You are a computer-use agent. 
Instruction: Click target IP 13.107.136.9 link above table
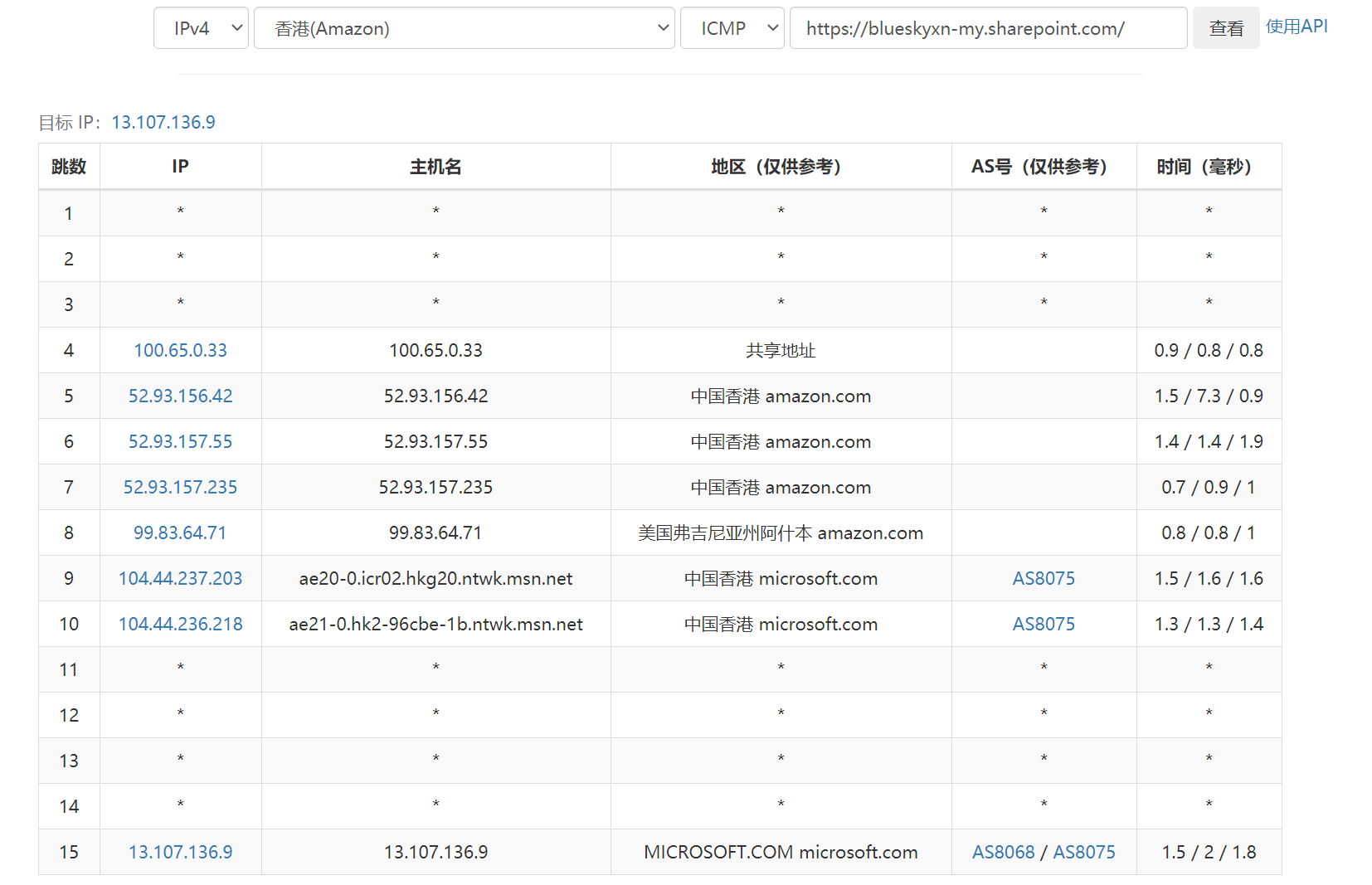163,123
